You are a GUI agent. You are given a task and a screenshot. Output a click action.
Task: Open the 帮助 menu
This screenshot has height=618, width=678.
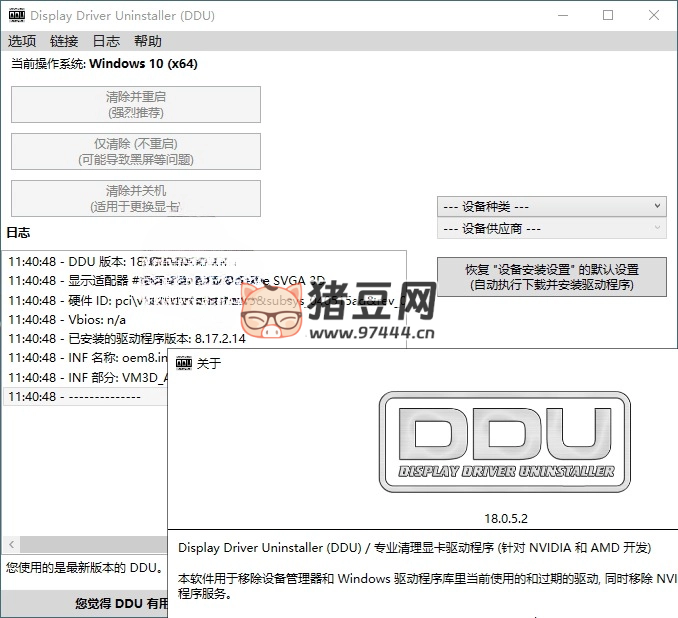[x=148, y=41]
